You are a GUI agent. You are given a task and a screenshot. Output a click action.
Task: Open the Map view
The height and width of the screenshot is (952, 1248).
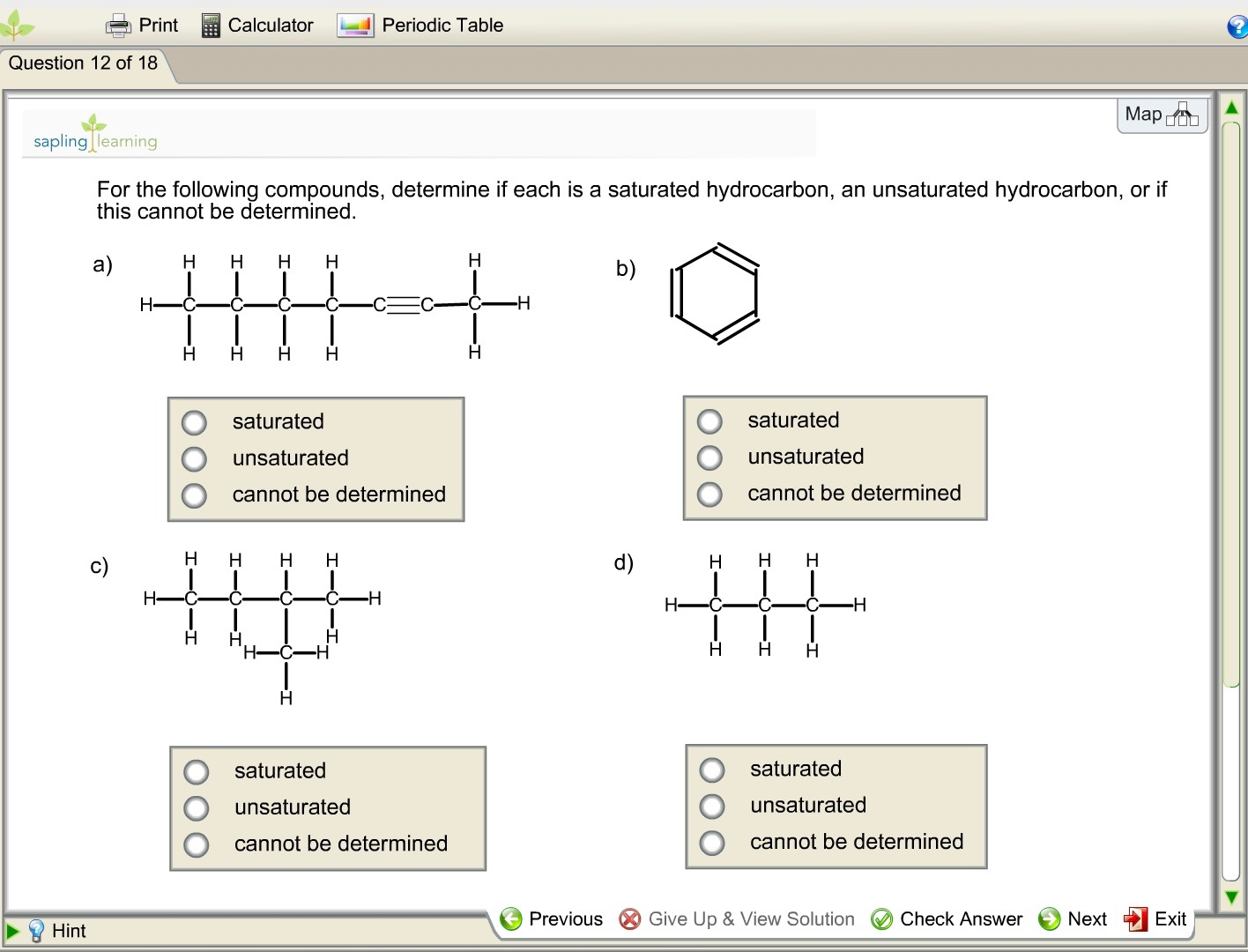(x=1162, y=114)
